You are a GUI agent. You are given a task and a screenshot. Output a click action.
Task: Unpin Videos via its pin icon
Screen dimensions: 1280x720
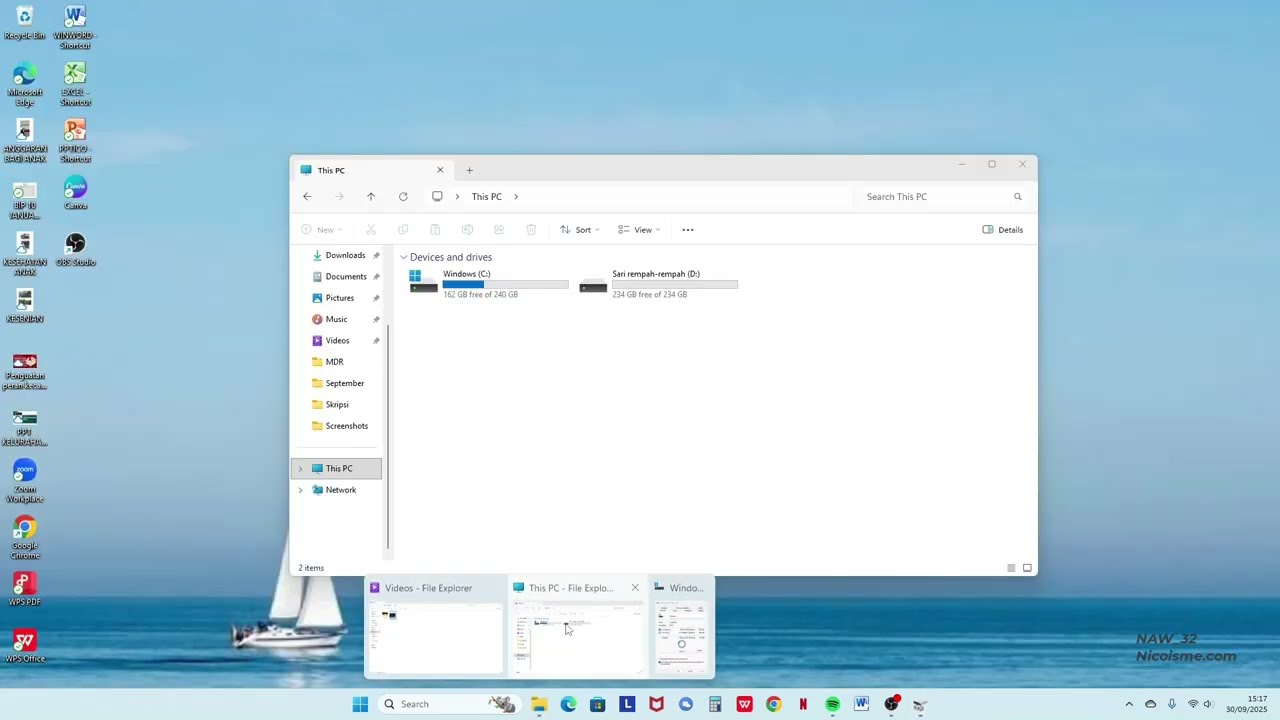click(376, 341)
